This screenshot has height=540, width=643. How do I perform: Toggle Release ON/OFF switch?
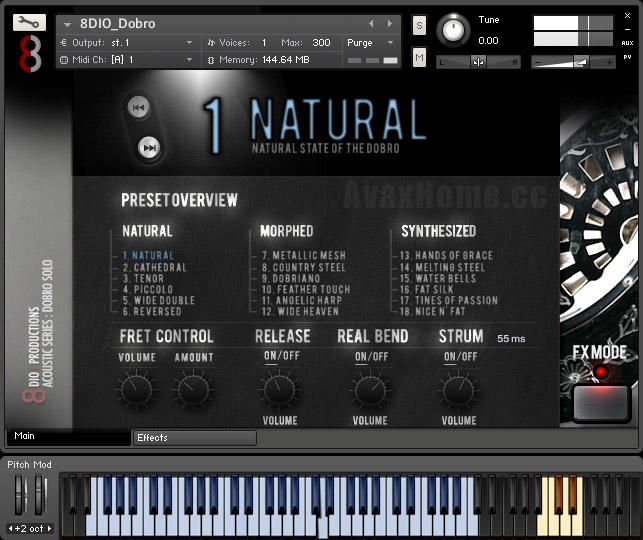[279, 357]
